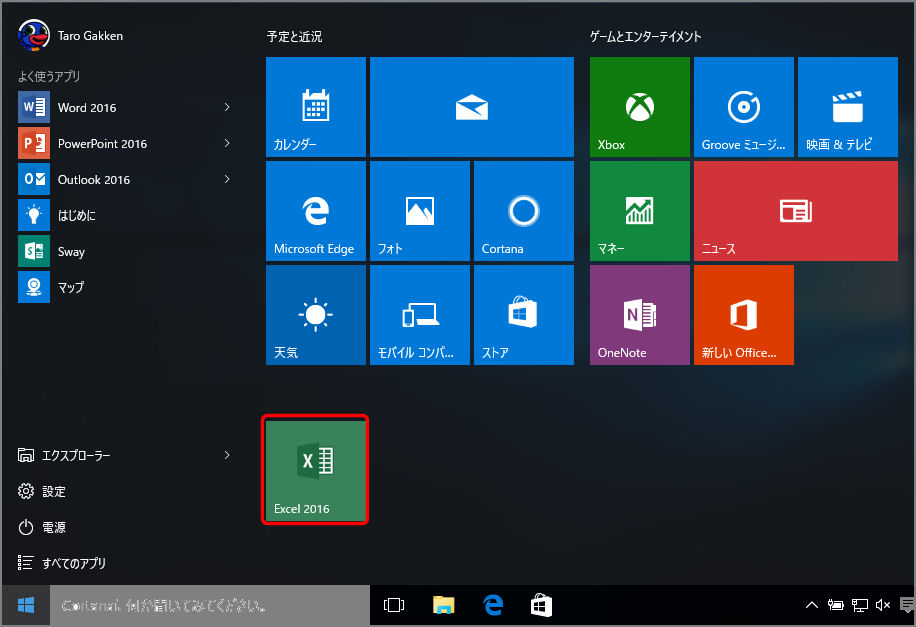Open the Money (マネー) tile
This screenshot has height=627, width=916.
[x=640, y=211]
